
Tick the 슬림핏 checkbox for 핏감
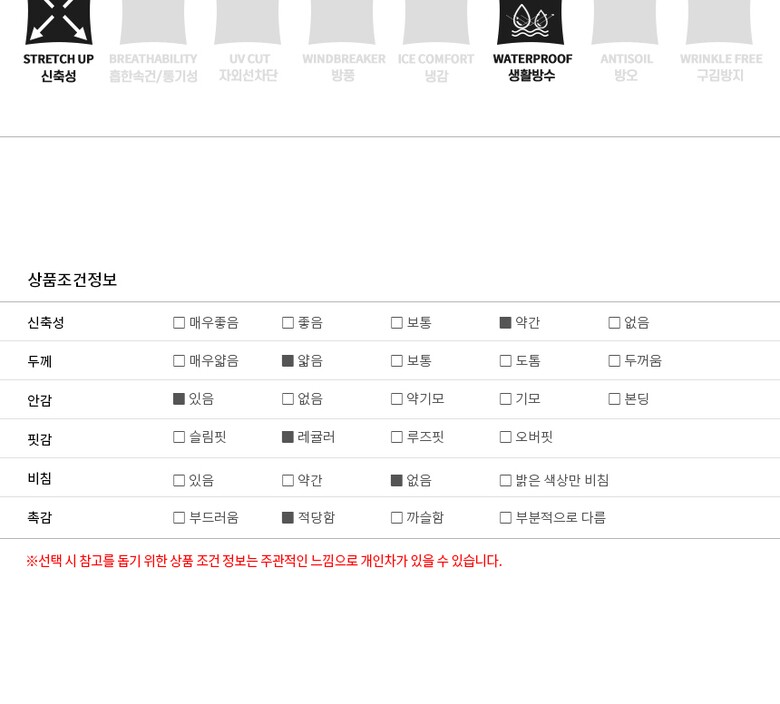[179, 437]
